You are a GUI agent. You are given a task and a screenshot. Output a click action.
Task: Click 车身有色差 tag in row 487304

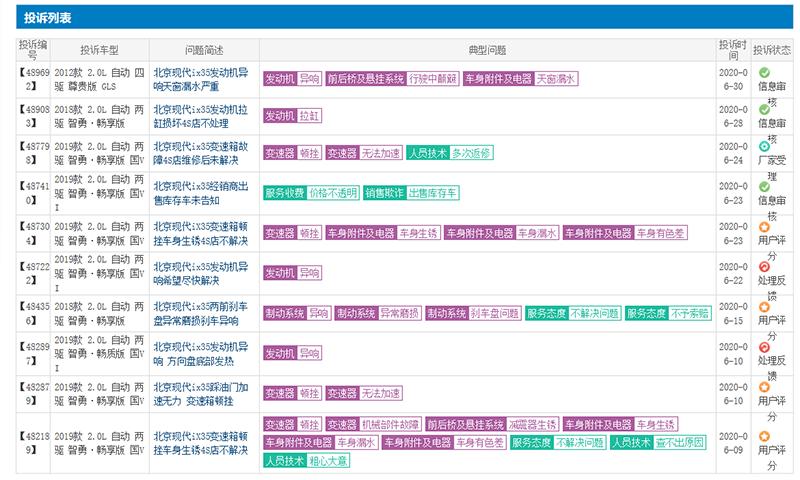point(626,233)
